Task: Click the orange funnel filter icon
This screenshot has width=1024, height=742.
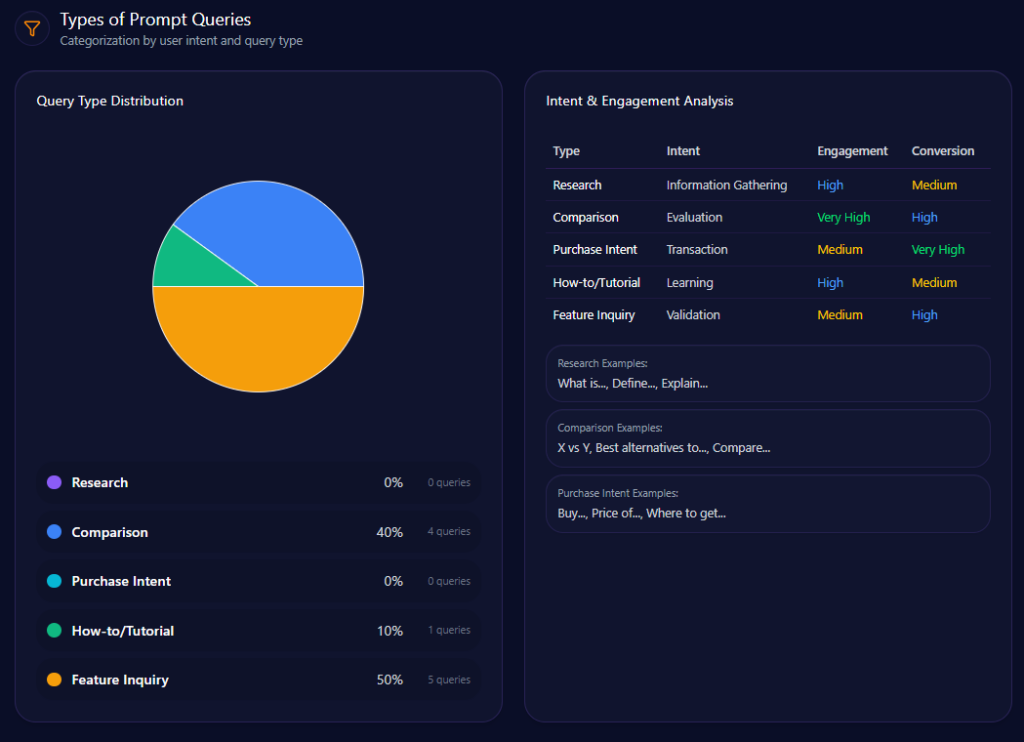Action: point(32,28)
